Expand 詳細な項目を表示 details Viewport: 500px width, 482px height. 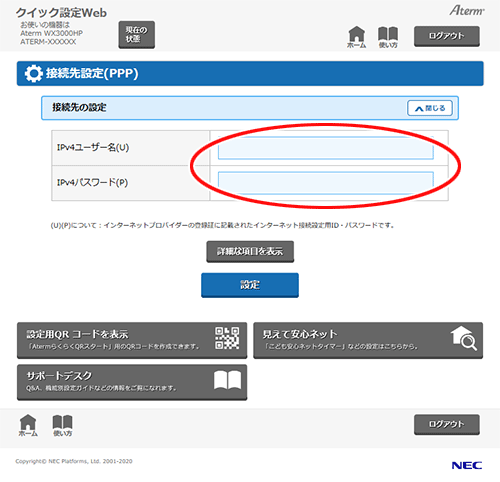pos(250,251)
